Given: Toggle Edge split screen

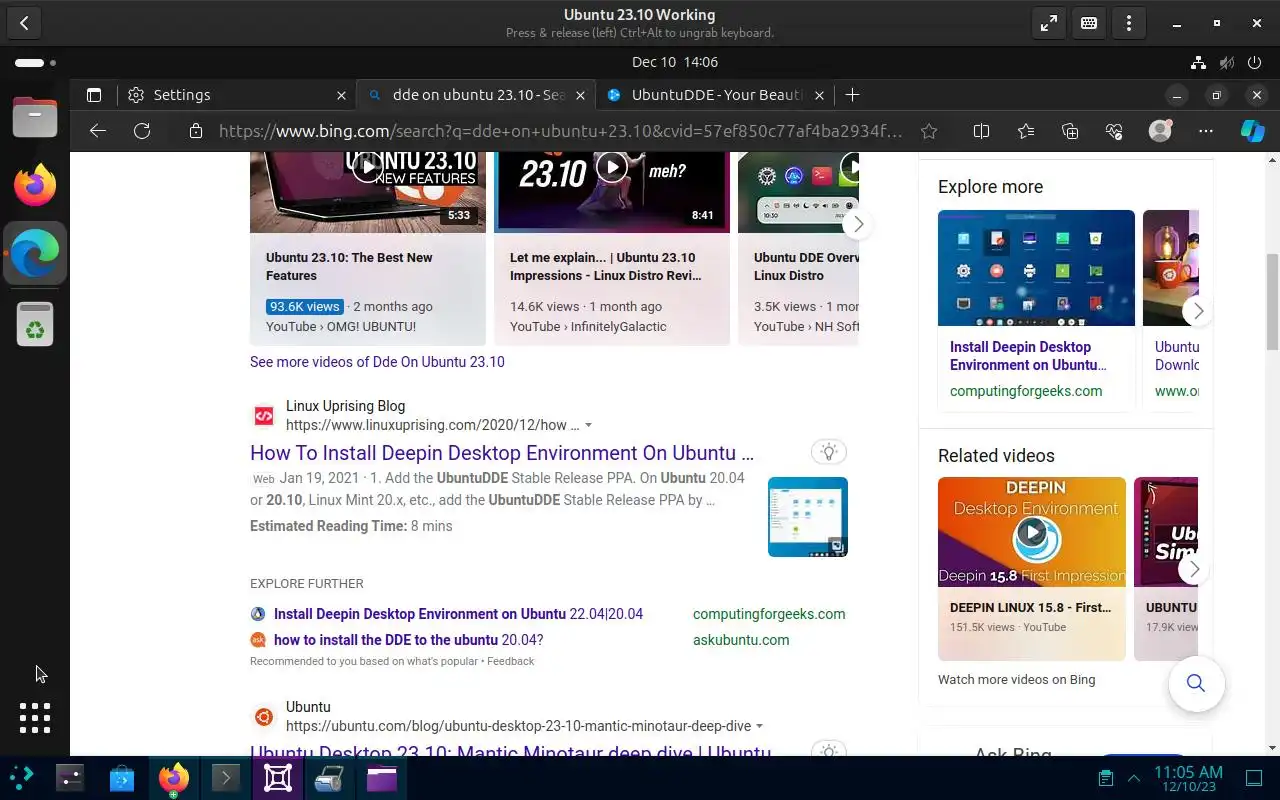Looking at the screenshot, I should point(981,131).
